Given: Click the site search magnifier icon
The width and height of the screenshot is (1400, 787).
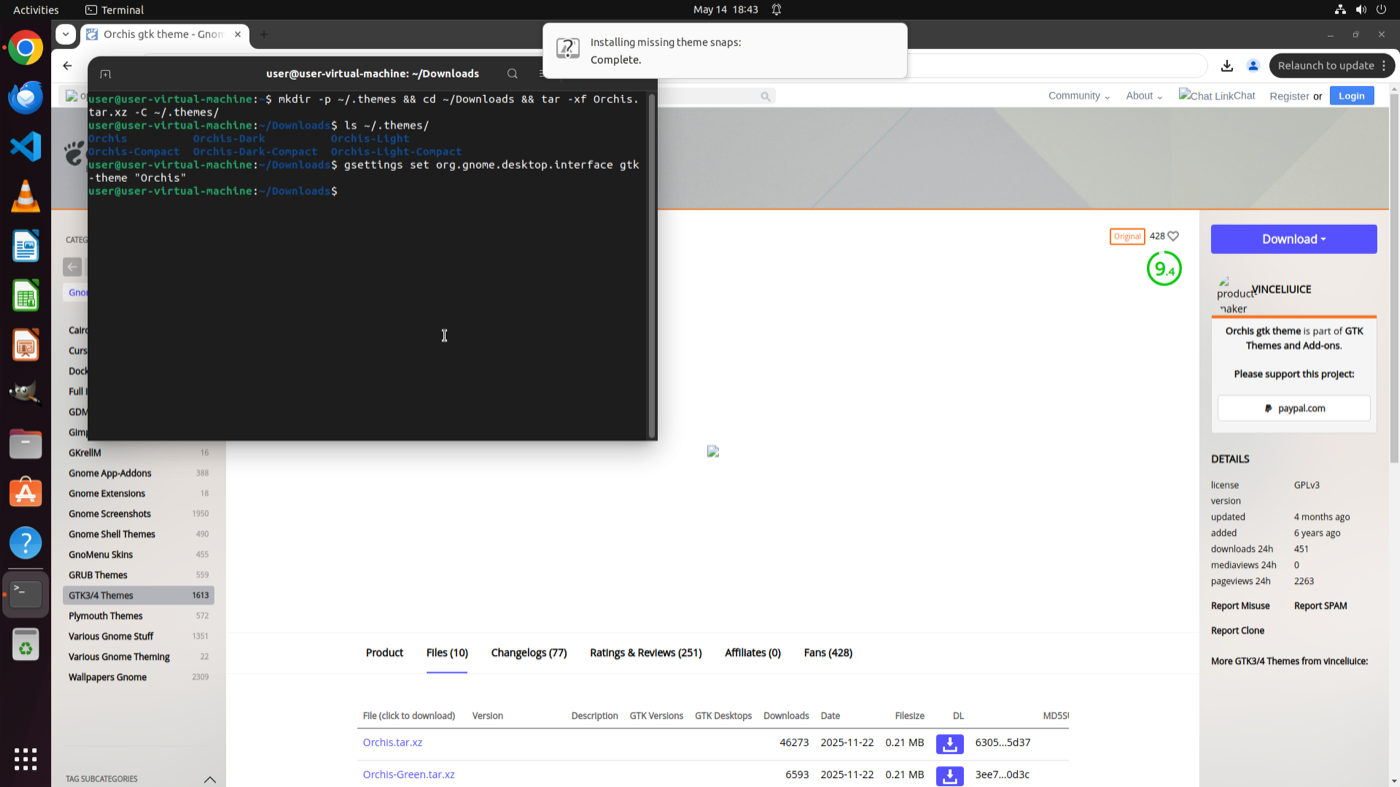Looking at the screenshot, I should click(x=766, y=97).
